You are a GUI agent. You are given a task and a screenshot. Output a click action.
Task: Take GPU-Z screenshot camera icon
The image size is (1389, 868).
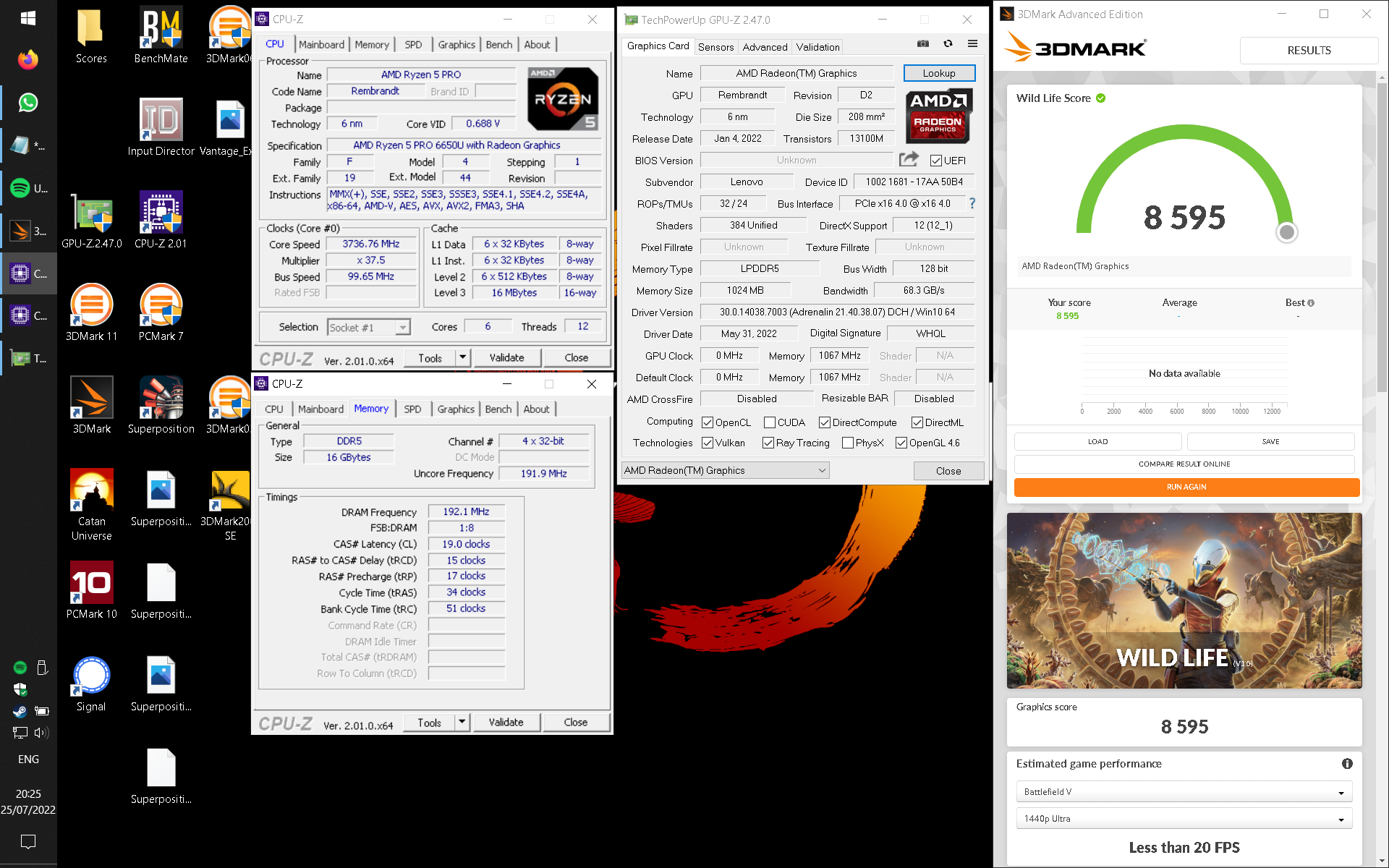[x=922, y=44]
